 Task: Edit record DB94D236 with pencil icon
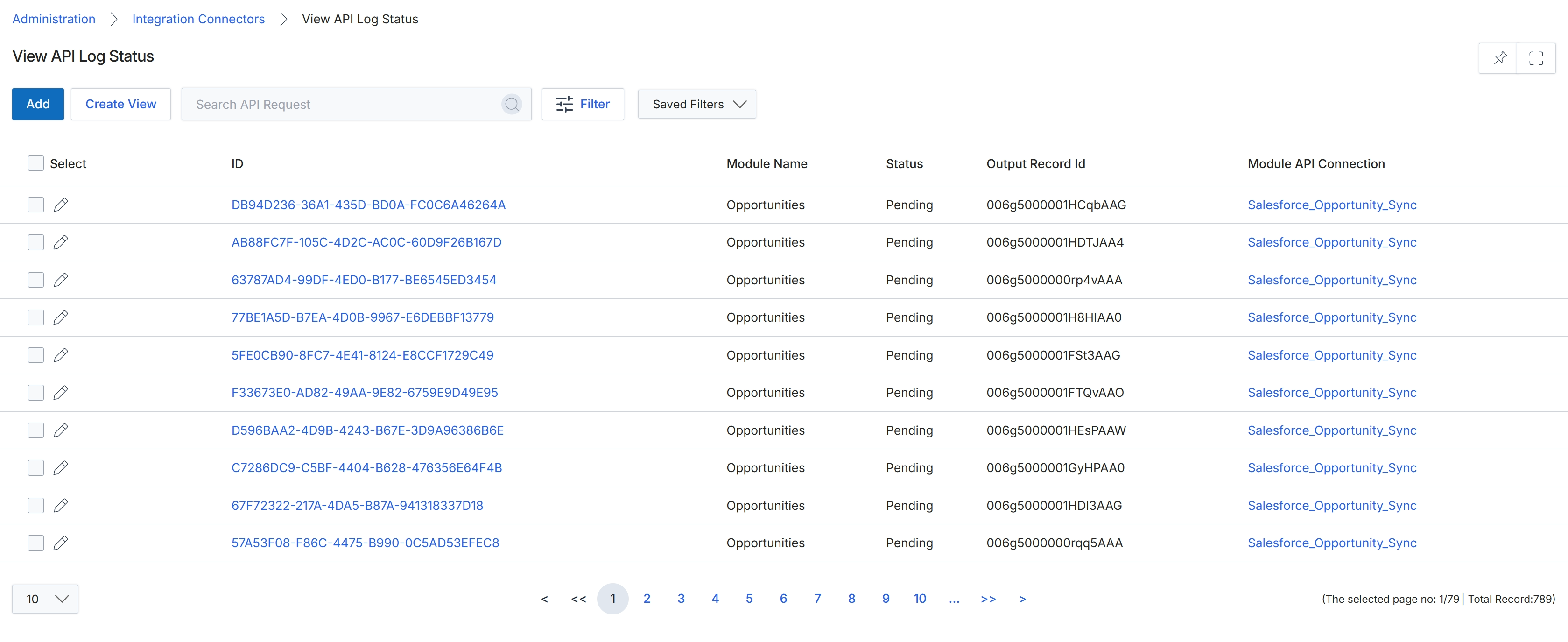click(60, 205)
